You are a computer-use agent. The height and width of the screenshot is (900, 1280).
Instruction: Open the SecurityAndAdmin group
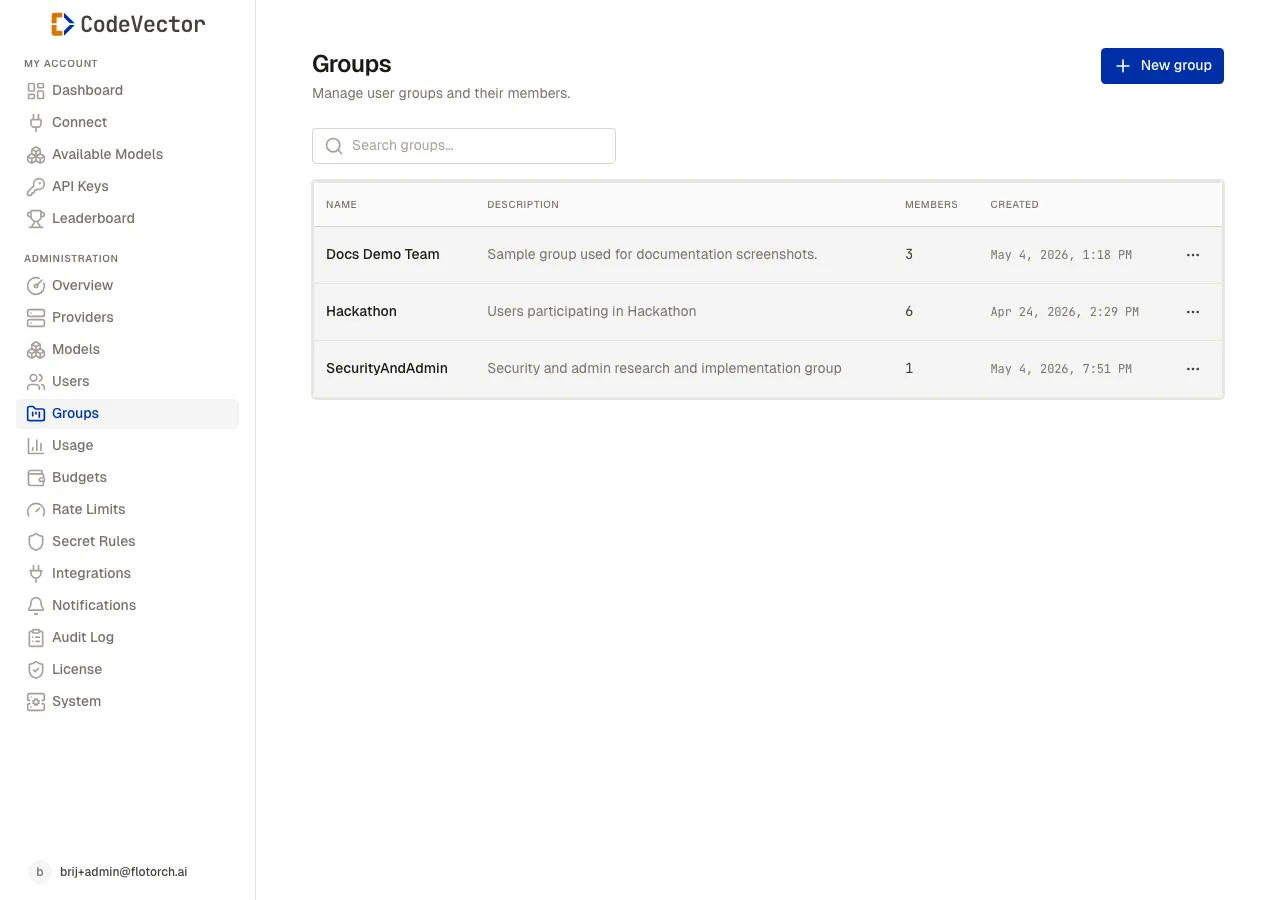[387, 369]
